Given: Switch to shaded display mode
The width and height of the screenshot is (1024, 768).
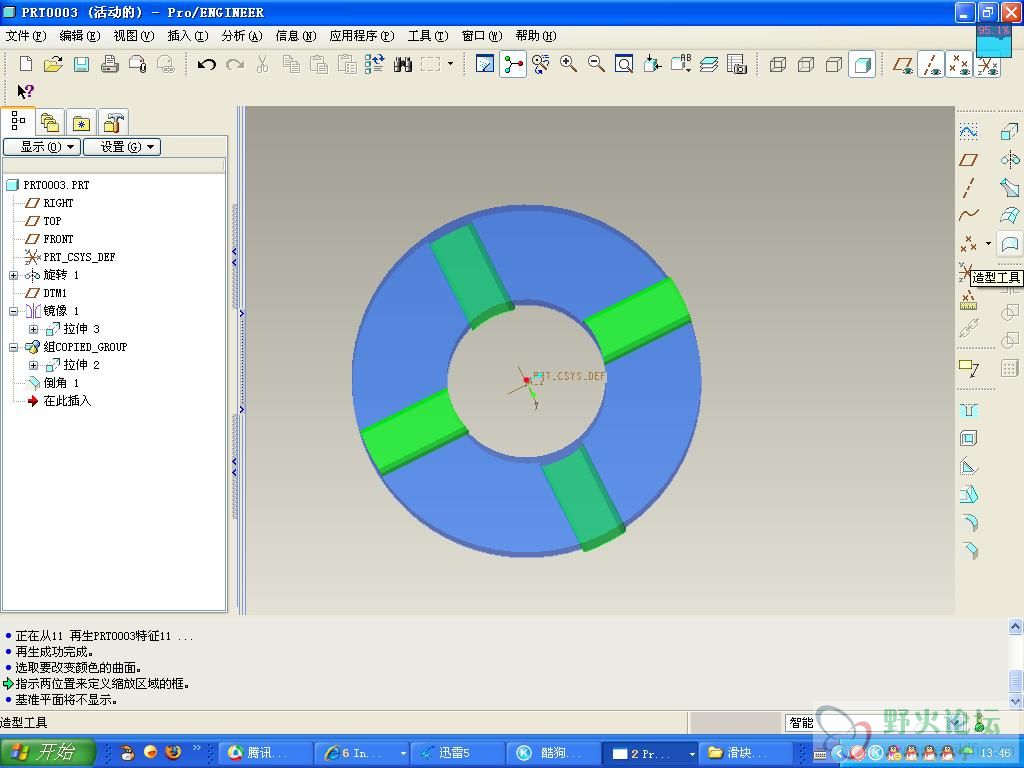Looking at the screenshot, I should (862, 64).
